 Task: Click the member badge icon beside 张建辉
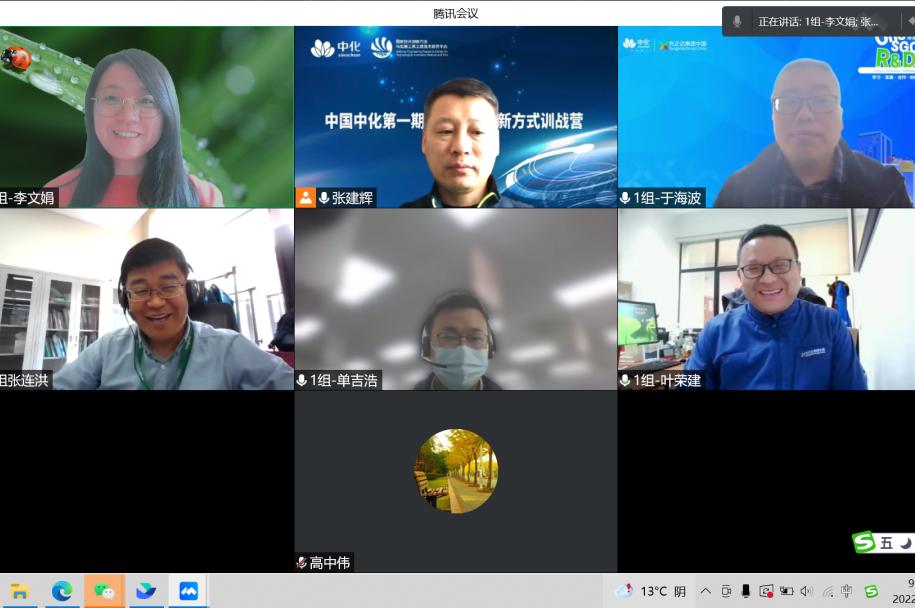(306, 195)
